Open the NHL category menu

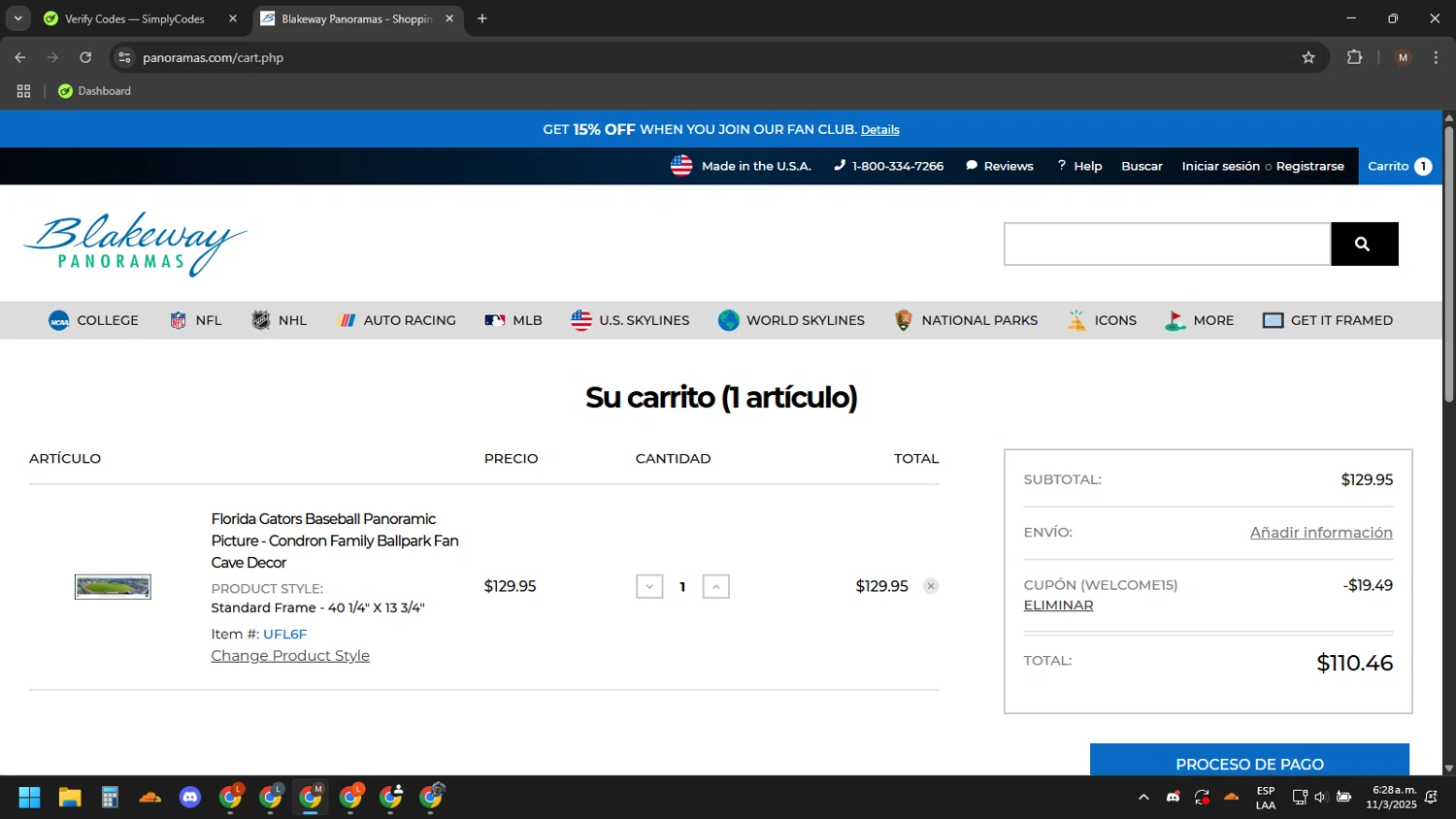pyautogui.click(x=279, y=320)
